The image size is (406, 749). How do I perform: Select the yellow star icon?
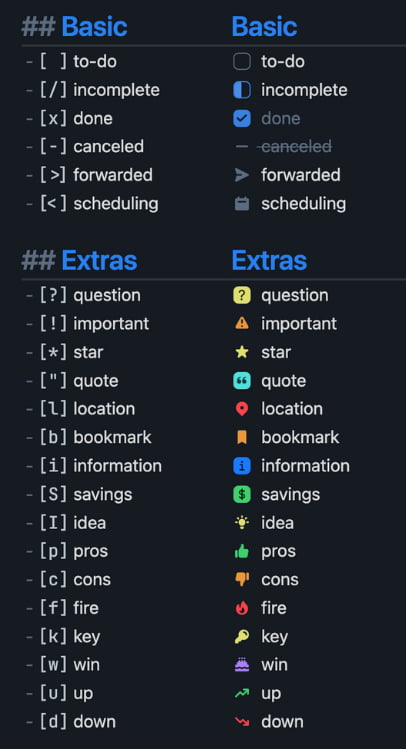pyautogui.click(x=242, y=352)
